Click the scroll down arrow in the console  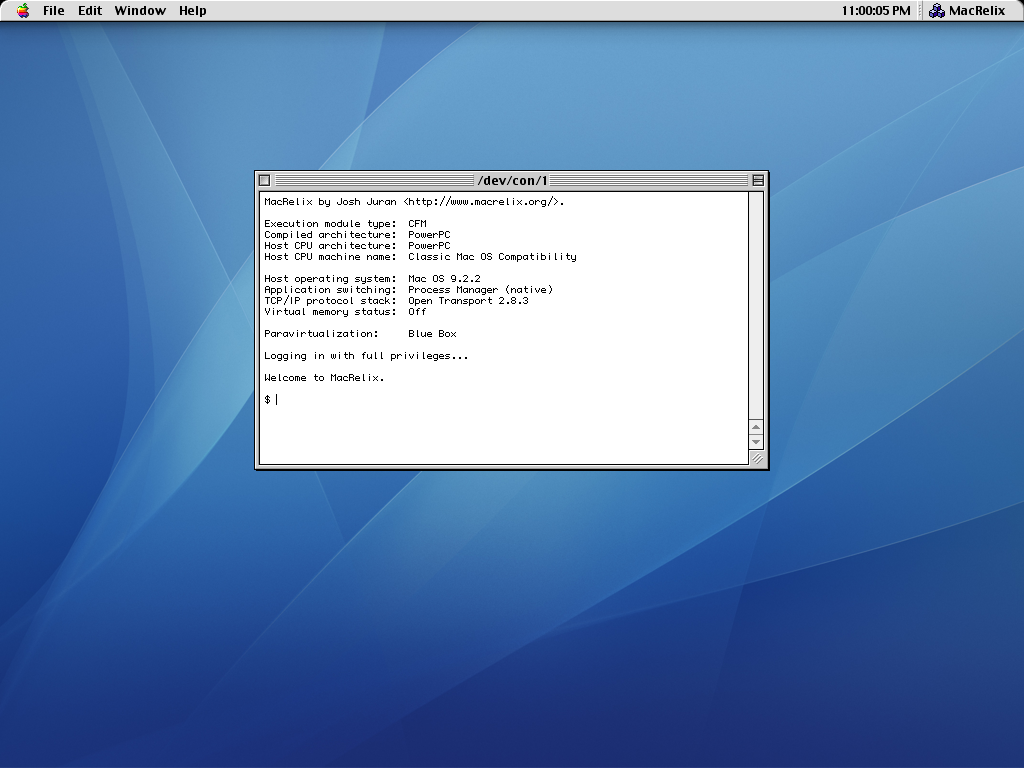click(756, 442)
